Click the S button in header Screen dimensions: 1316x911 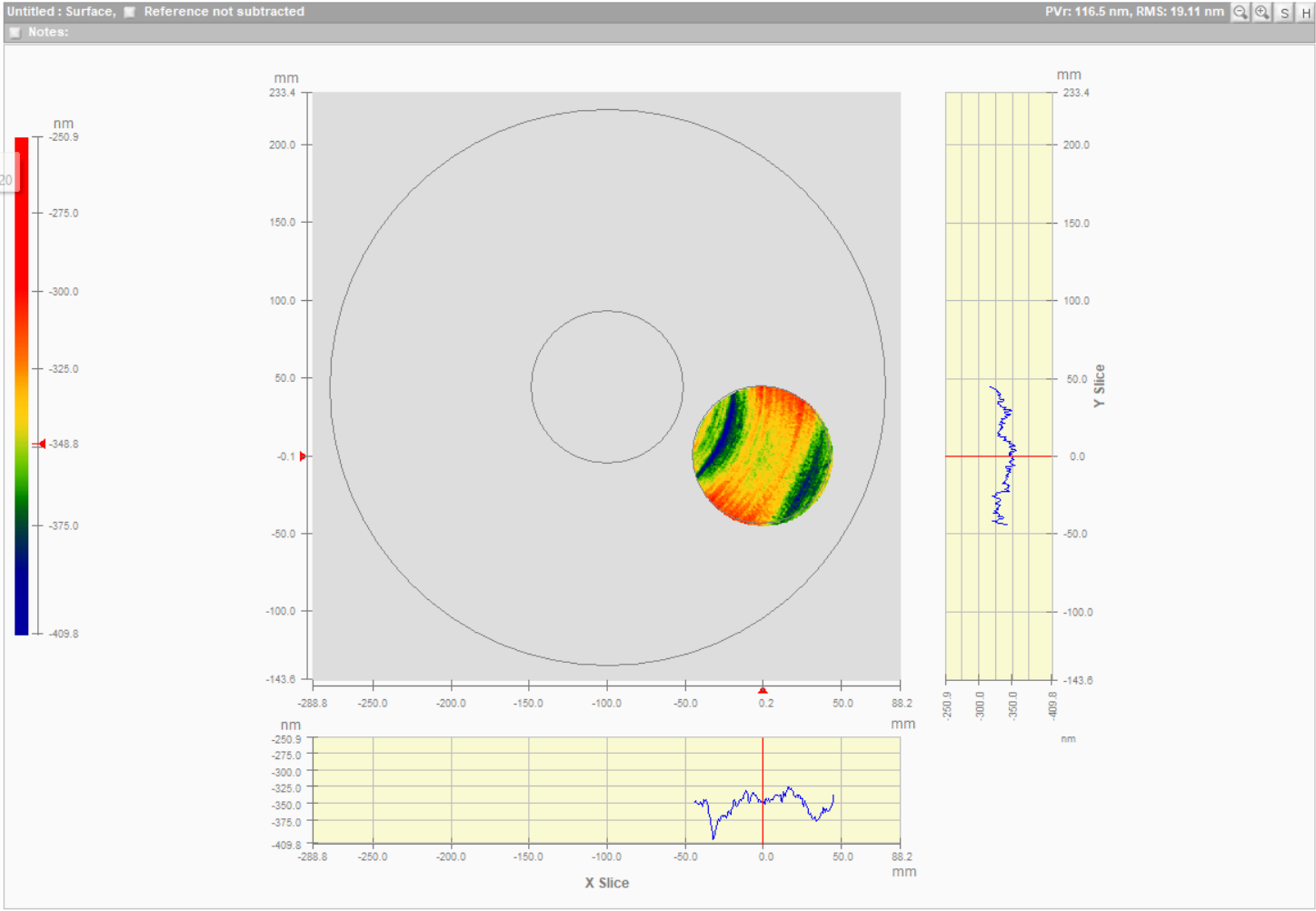click(1284, 12)
